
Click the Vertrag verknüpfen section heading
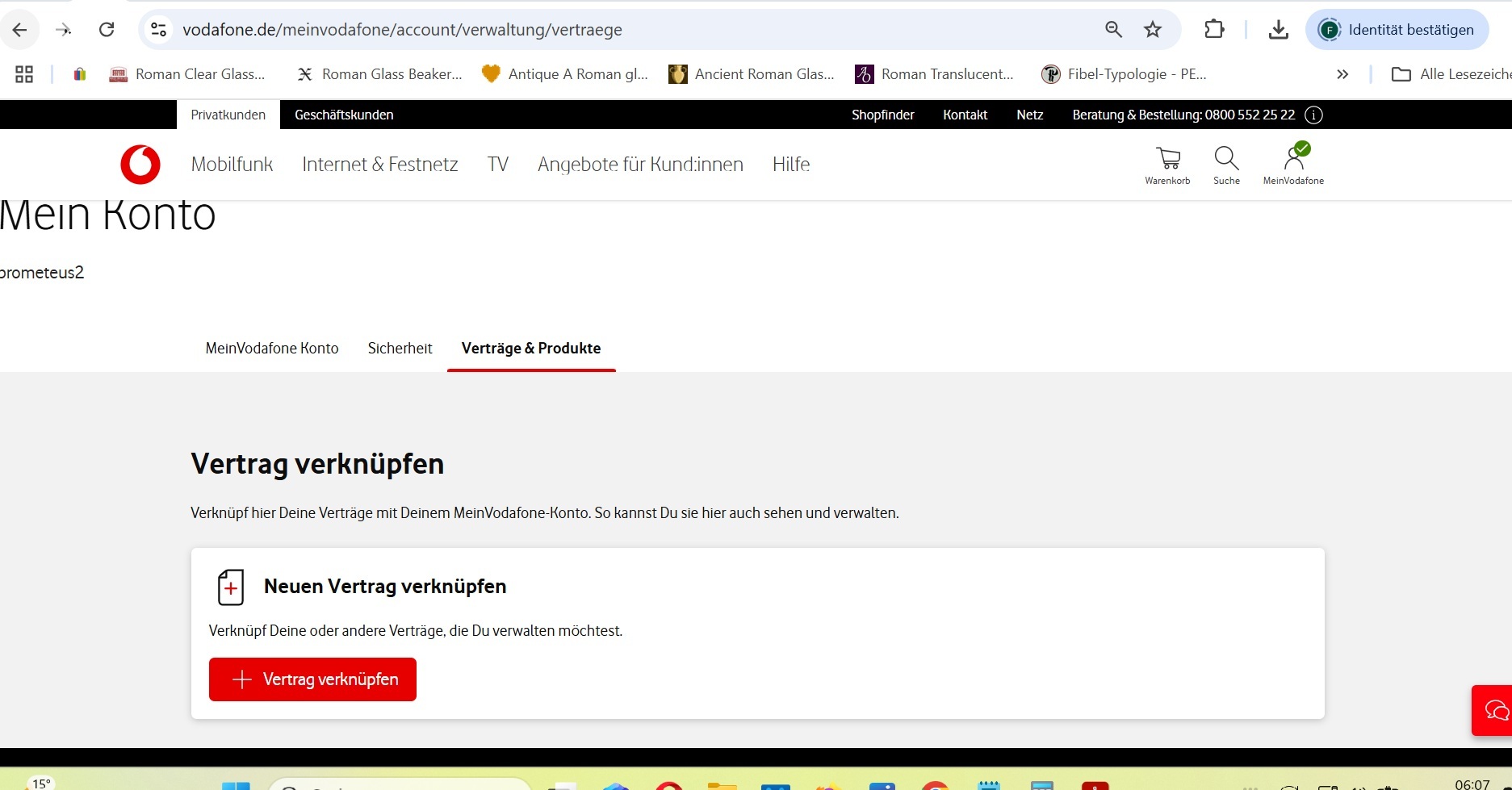(317, 464)
